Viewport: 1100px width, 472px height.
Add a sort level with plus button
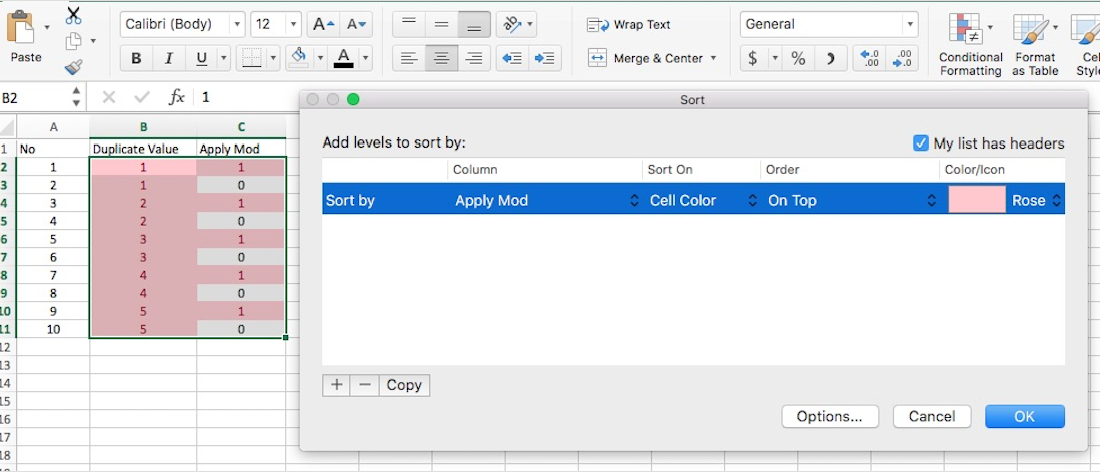336,385
